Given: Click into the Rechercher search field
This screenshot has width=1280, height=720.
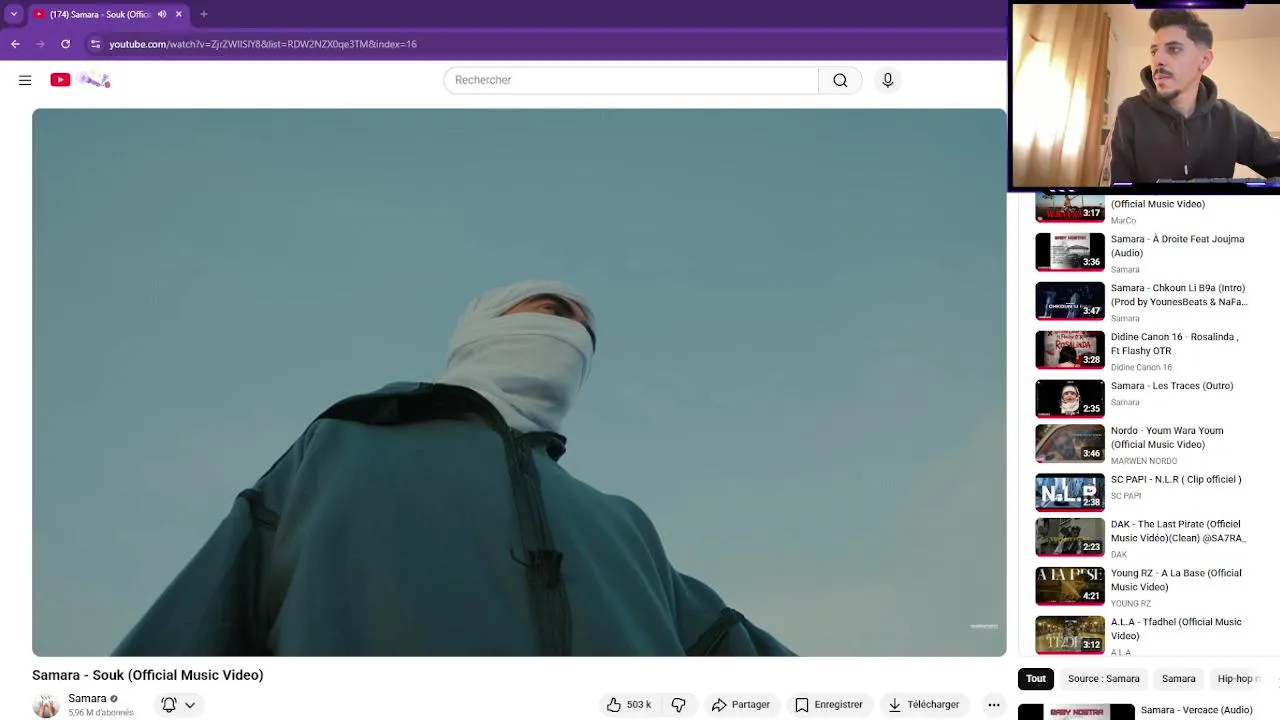Looking at the screenshot, I should 631,80.
